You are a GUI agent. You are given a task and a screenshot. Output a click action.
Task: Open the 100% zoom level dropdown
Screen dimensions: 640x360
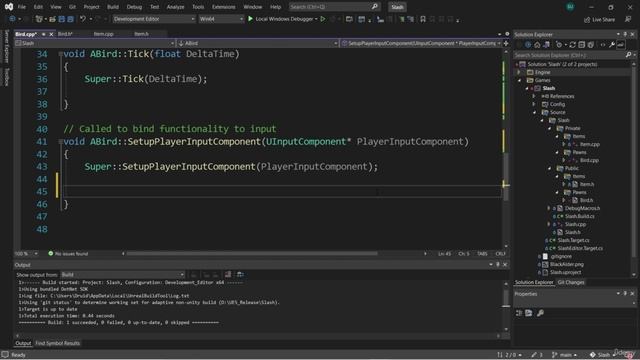26,253
